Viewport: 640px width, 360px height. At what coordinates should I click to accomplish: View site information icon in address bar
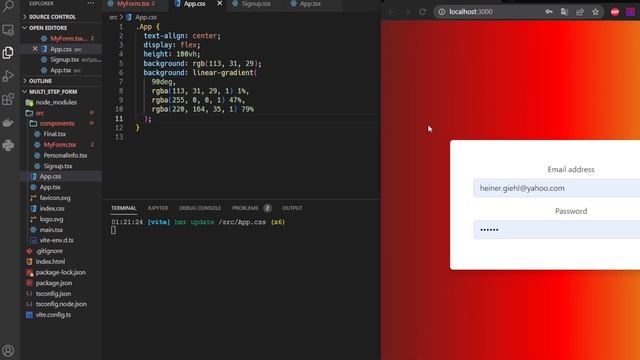click(x=442, y=12)
